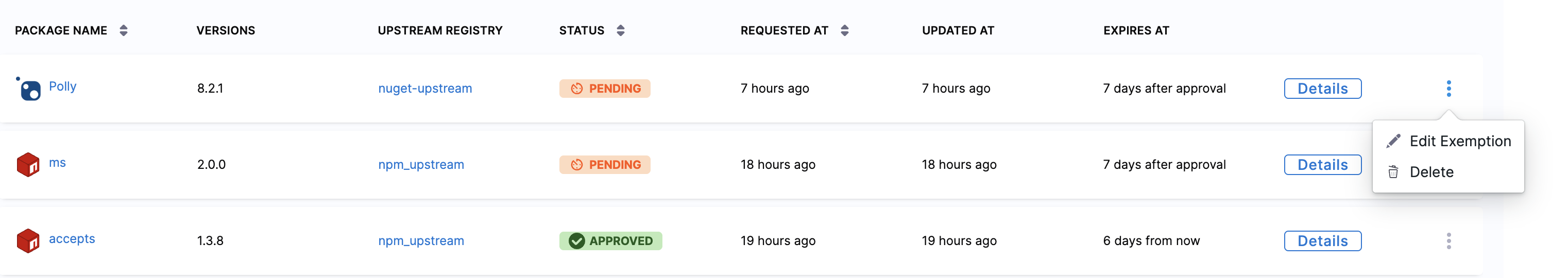Open the kebab menu for the accepts row
The image size is (1568, 278).
(x=1448, y=241)
